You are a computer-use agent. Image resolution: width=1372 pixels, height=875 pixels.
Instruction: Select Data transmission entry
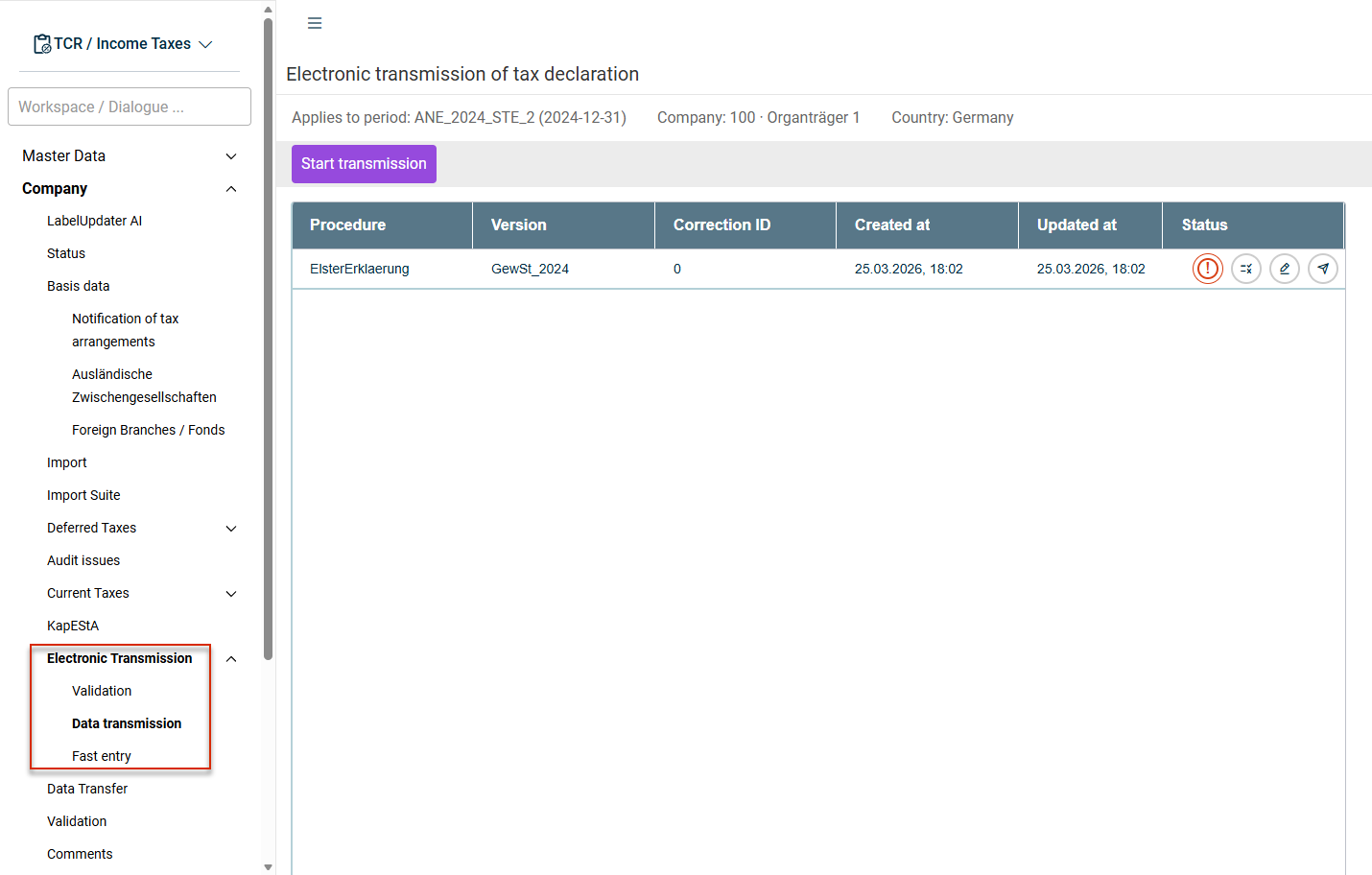pos(127,723)
